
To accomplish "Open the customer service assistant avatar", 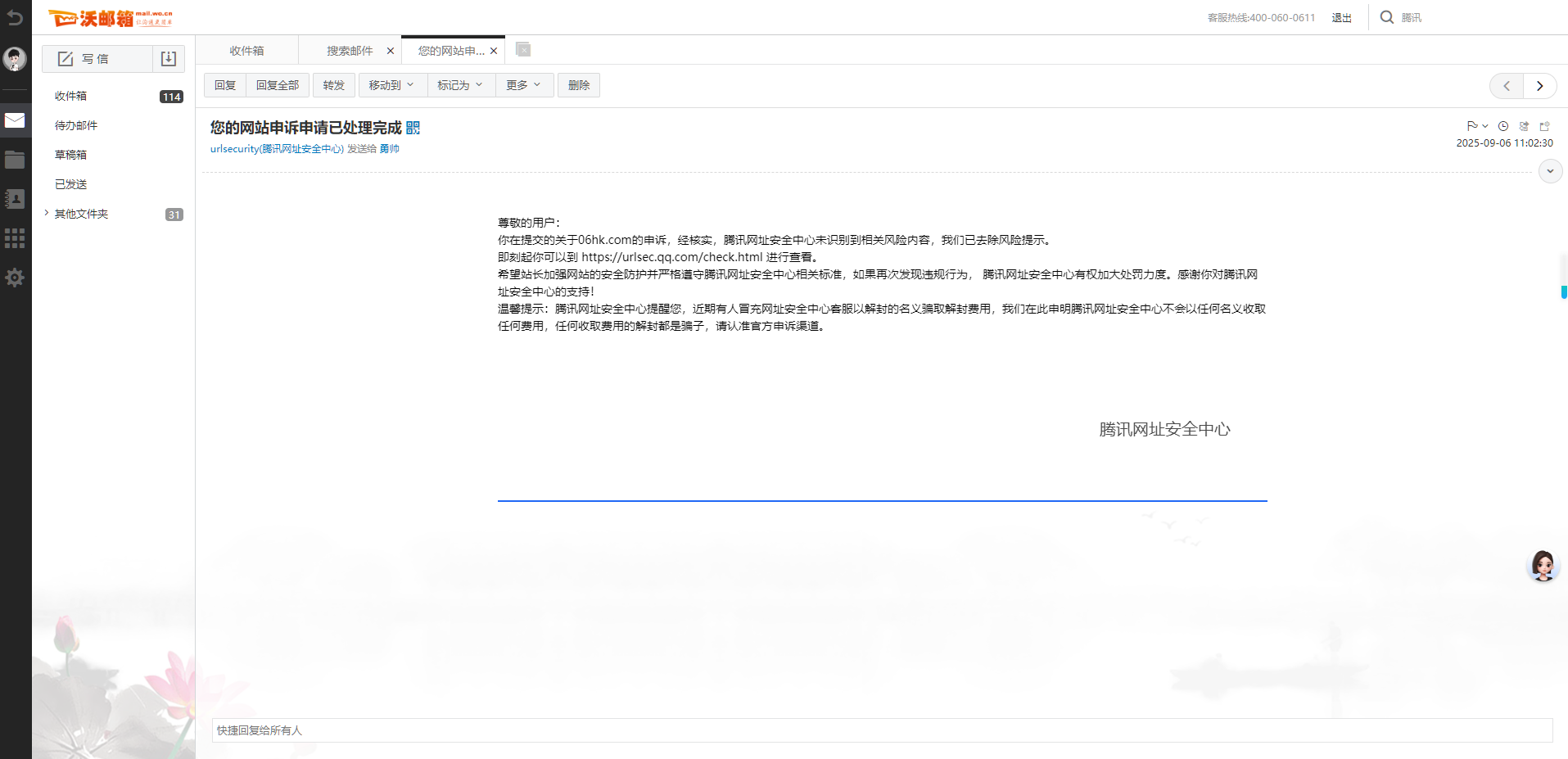I will pos(1543,566).
